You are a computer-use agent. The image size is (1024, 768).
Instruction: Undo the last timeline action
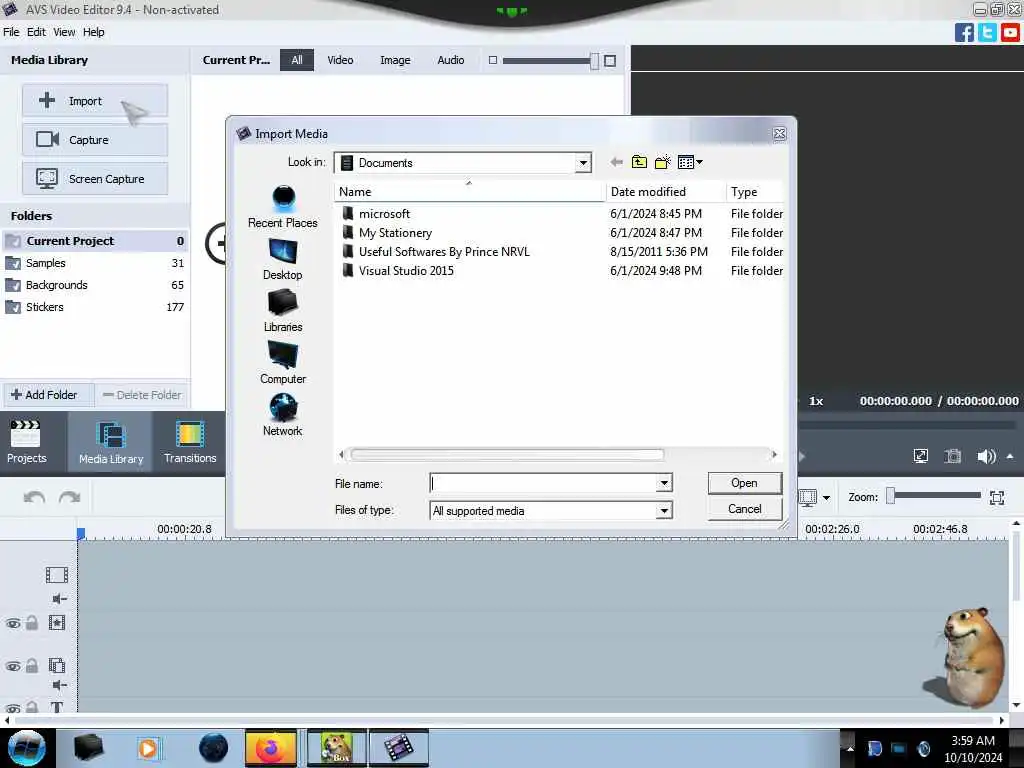[35, 498]
